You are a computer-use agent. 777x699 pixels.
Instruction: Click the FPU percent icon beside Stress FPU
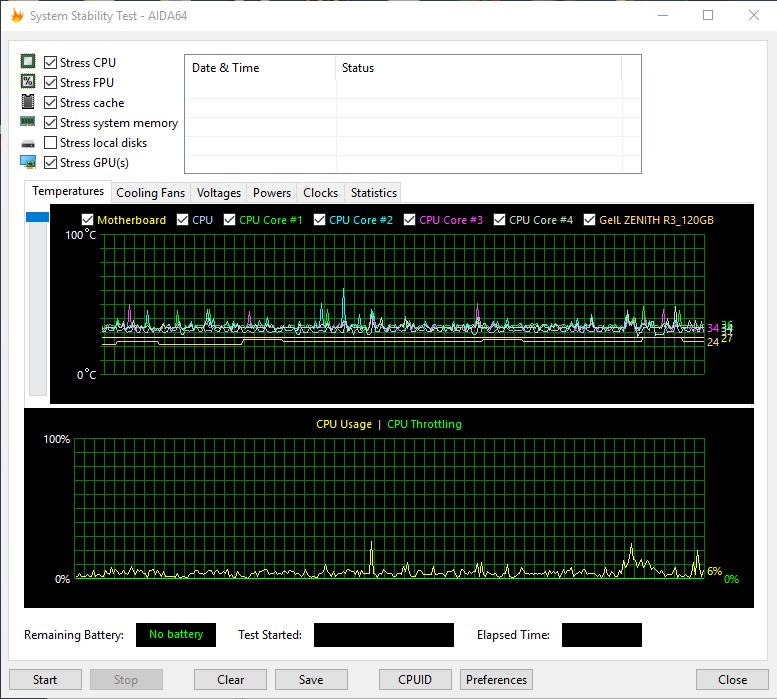28,81
